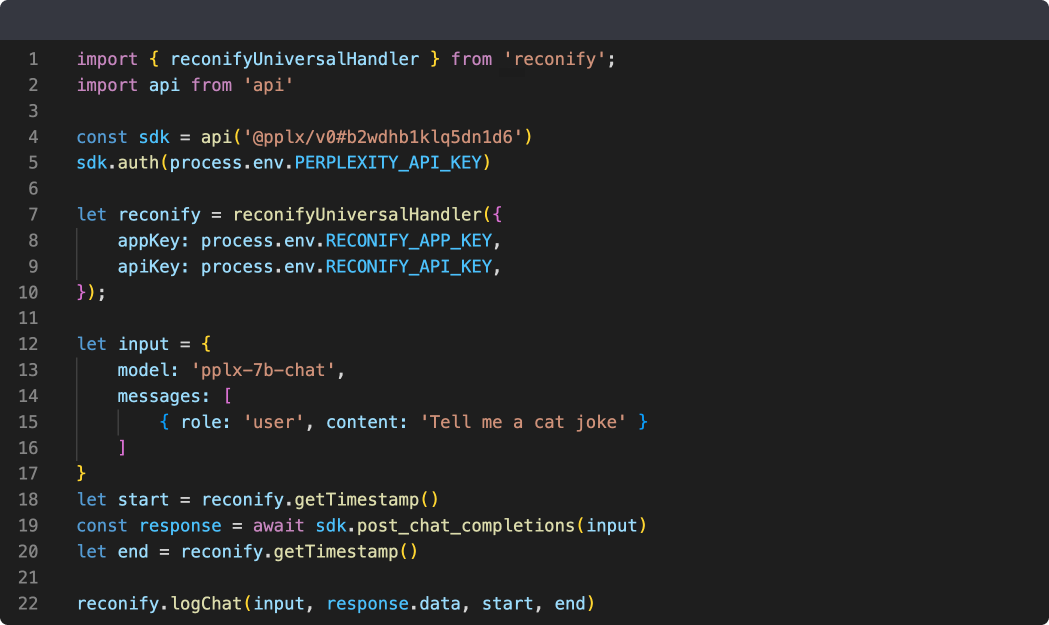1049x625 pixels.
Task: Place cursor on 'reconify' import string
Action: [x=557, y=59]
